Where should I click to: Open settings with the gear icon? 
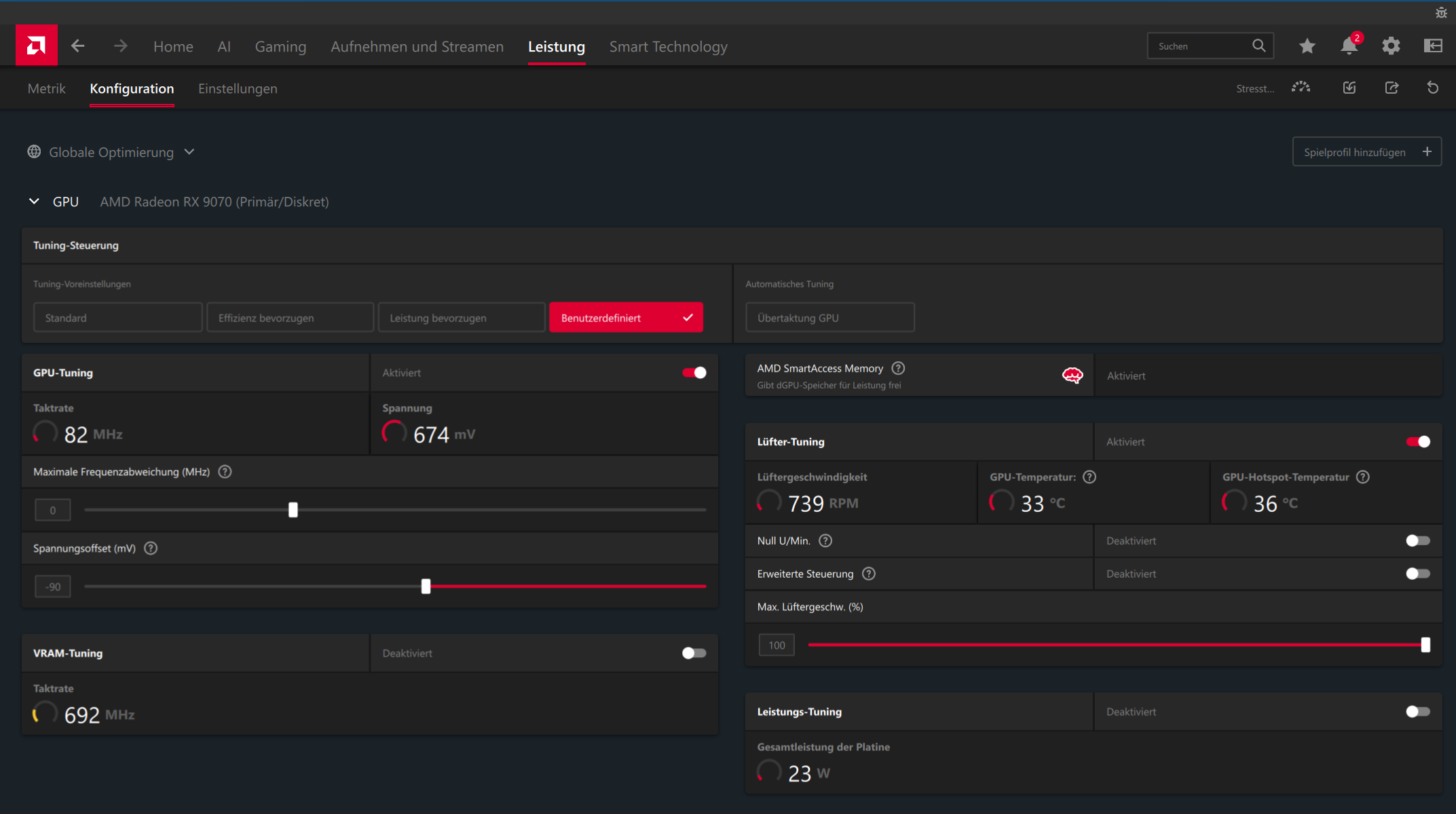coord(1391,46)
